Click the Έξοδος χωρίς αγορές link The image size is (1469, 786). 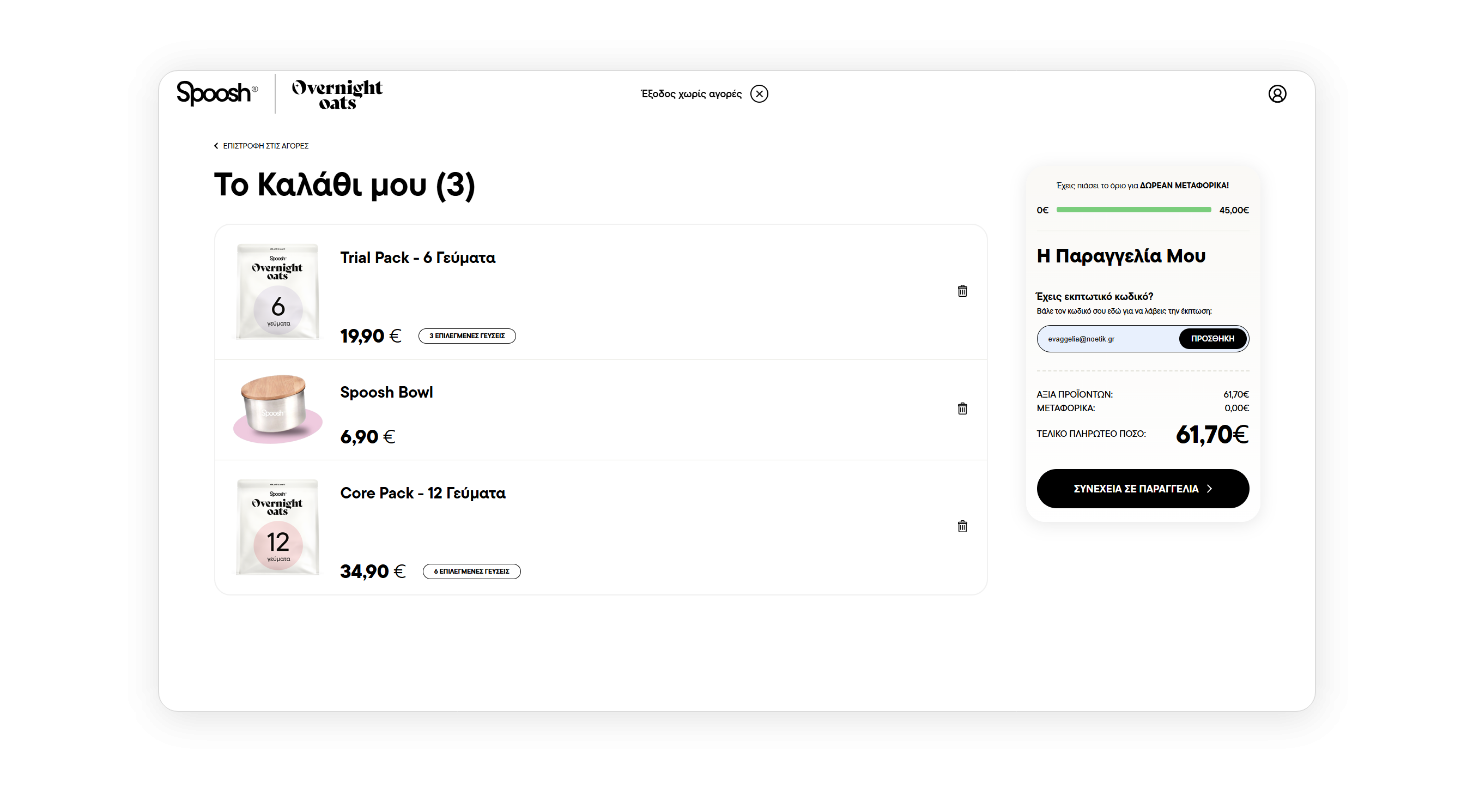click(691, 94)
